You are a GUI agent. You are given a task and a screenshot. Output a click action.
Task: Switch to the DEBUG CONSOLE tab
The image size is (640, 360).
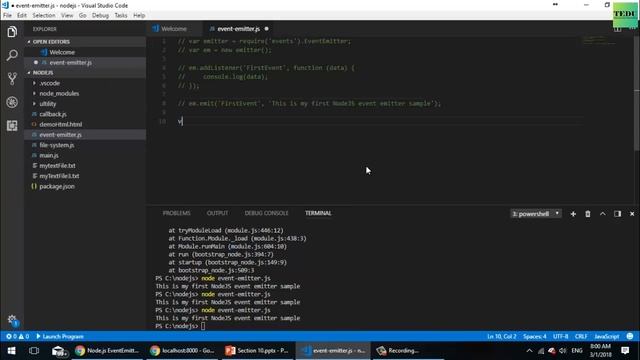pos(266,213)
